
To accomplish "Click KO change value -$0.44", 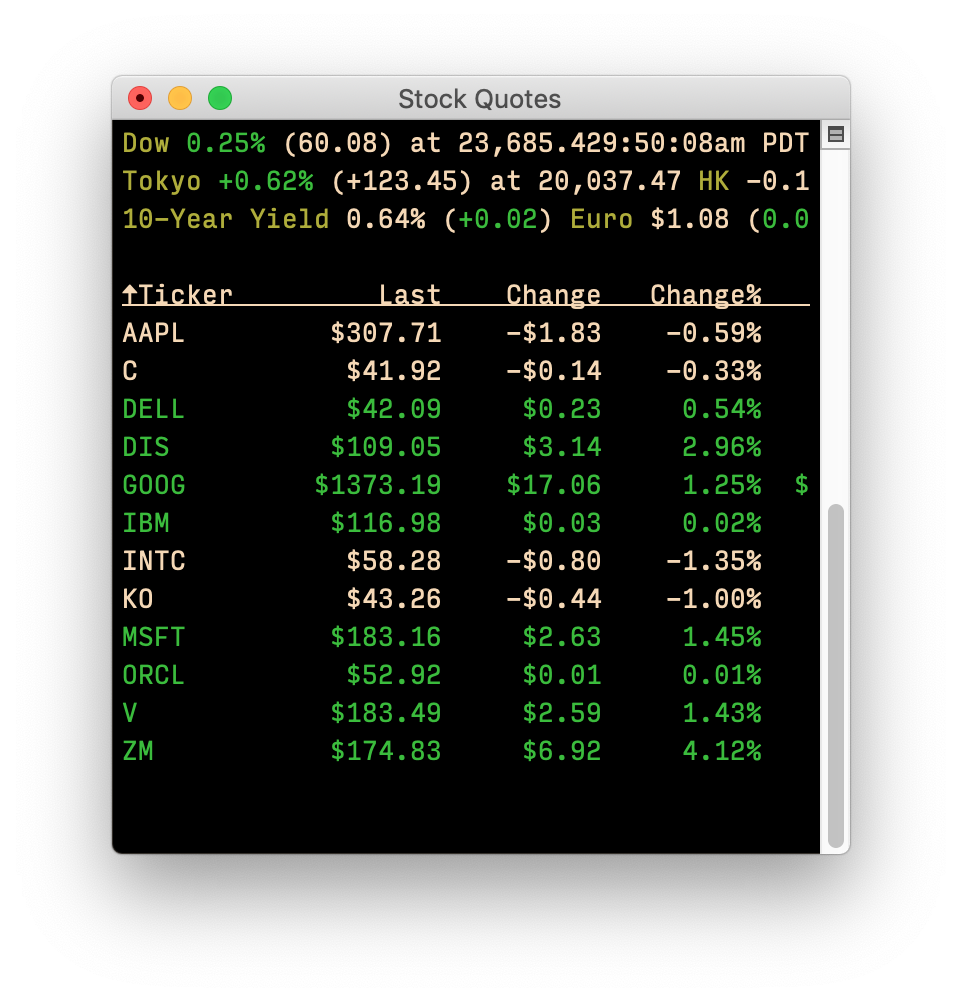I will (x=554, y=599).
